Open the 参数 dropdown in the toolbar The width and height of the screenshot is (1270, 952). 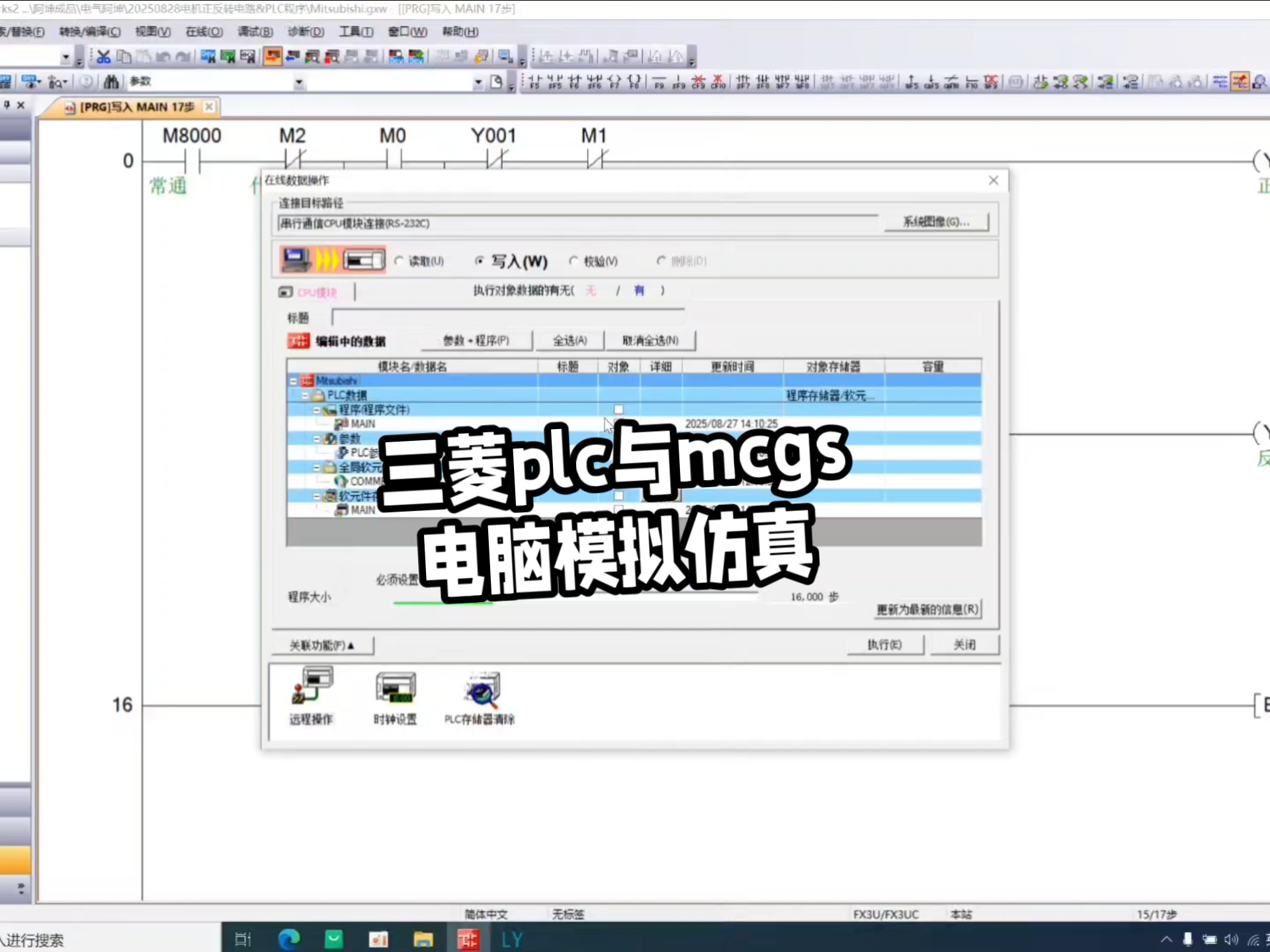pos(299,81)
